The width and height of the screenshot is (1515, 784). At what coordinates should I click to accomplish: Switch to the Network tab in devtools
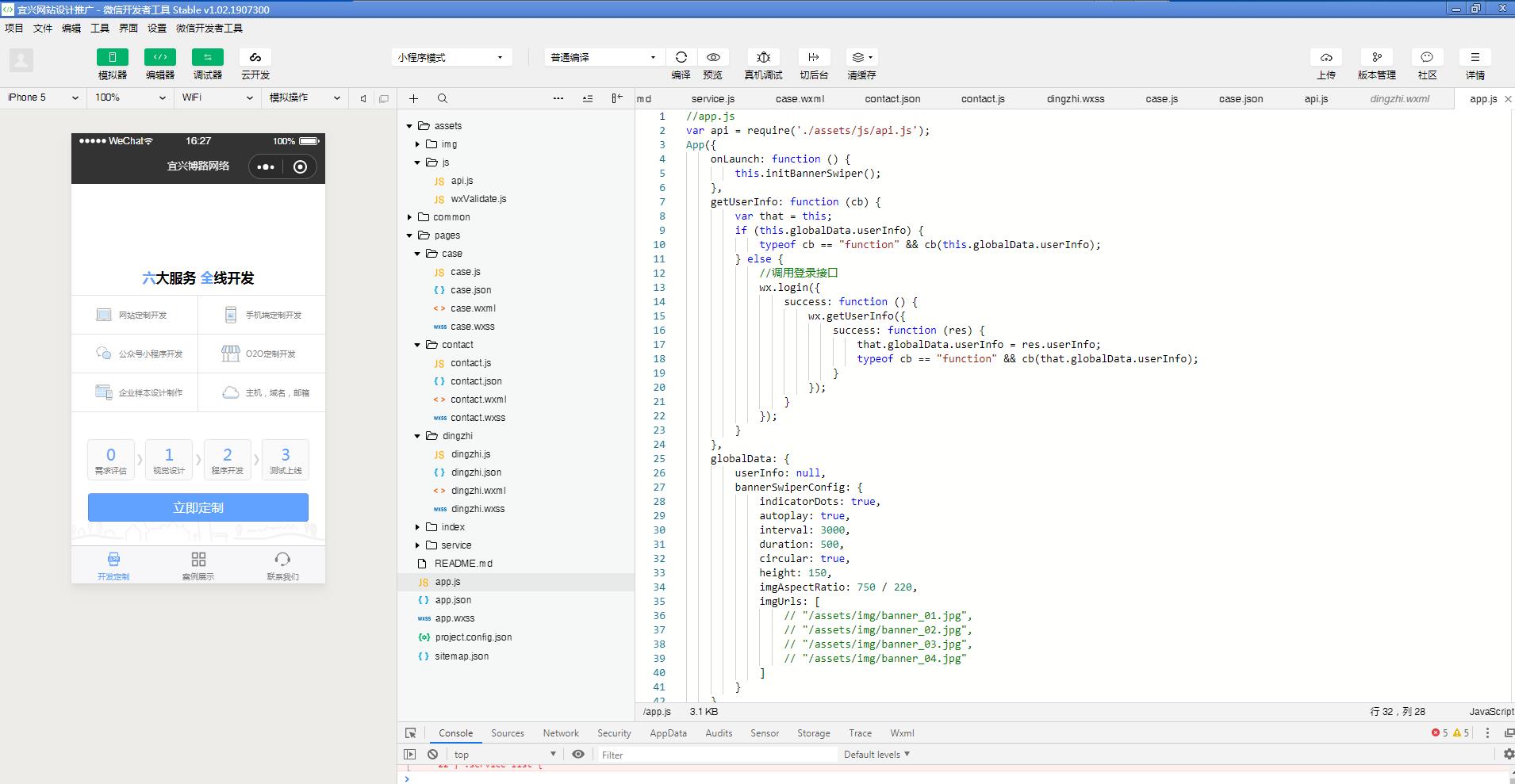pos(561,733)
